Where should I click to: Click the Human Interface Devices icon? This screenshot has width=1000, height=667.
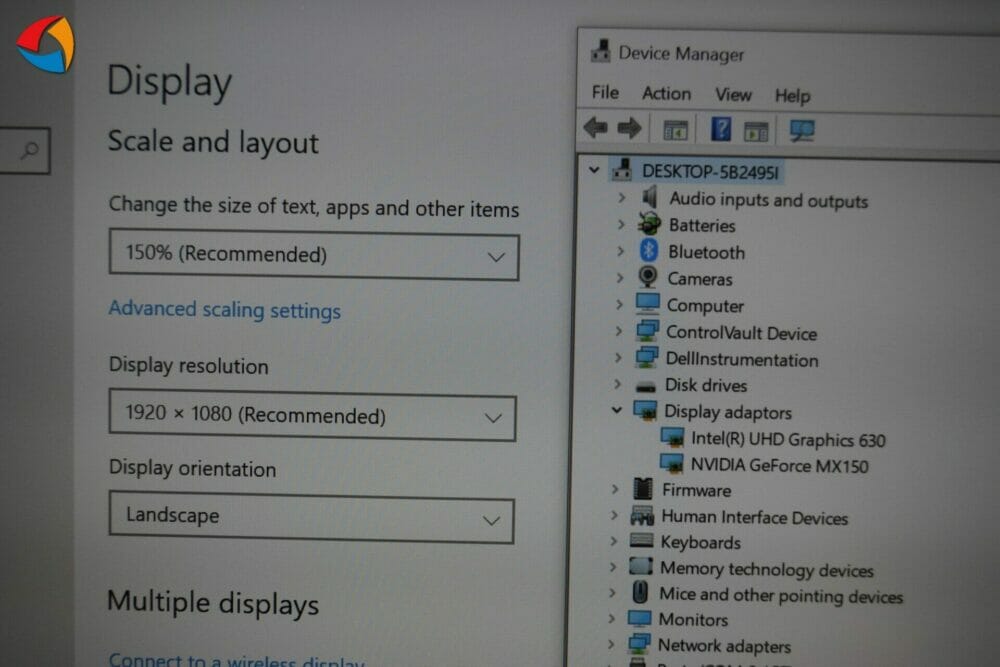642,515
